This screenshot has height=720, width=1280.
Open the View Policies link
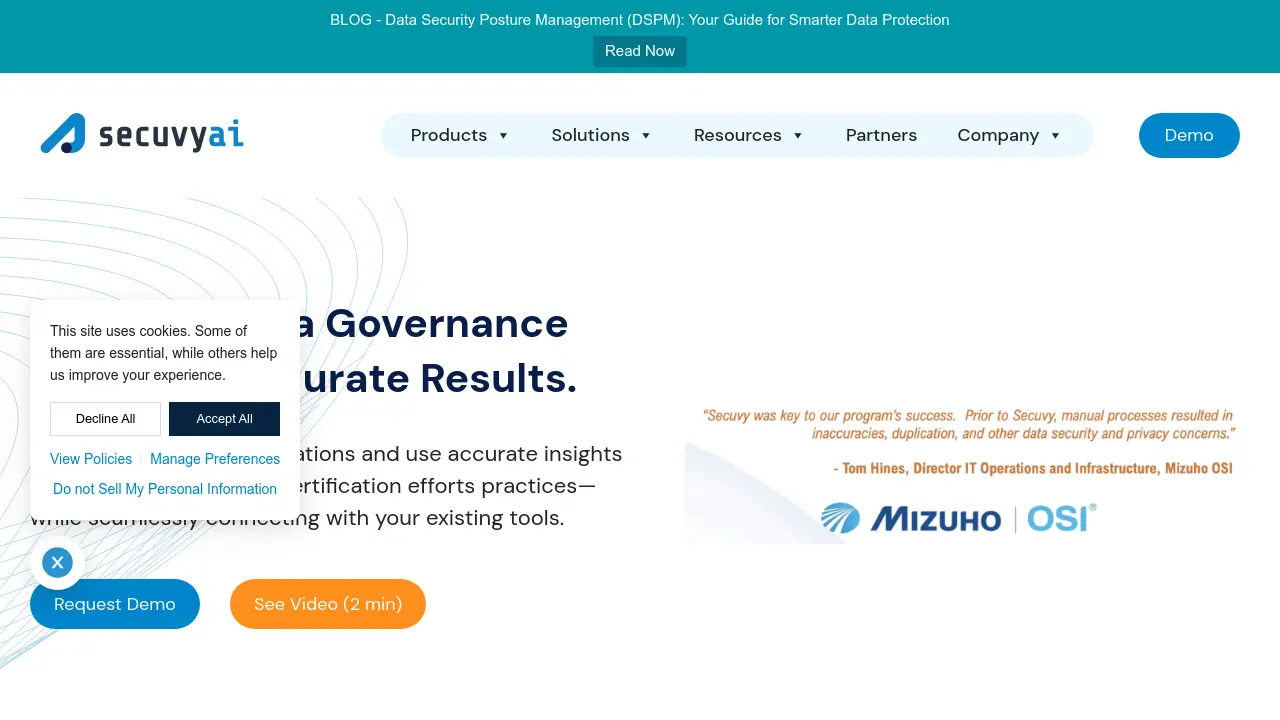(x=91, y=459)
